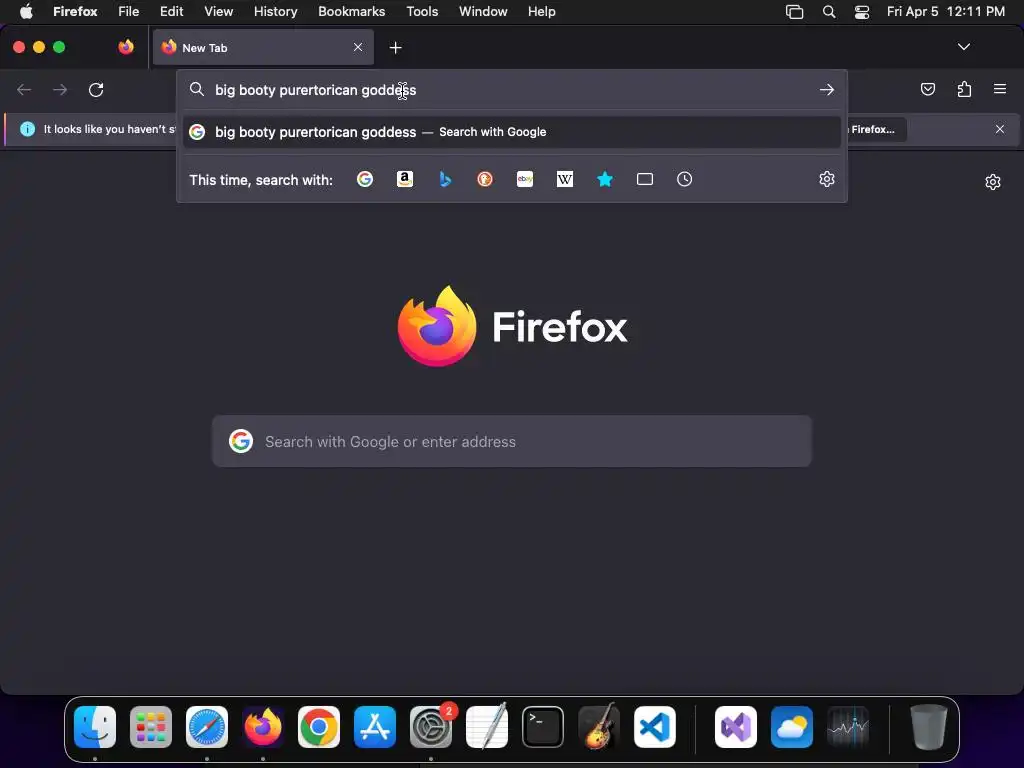Select the Search with Google suggestion row

(x=511, y=132)
